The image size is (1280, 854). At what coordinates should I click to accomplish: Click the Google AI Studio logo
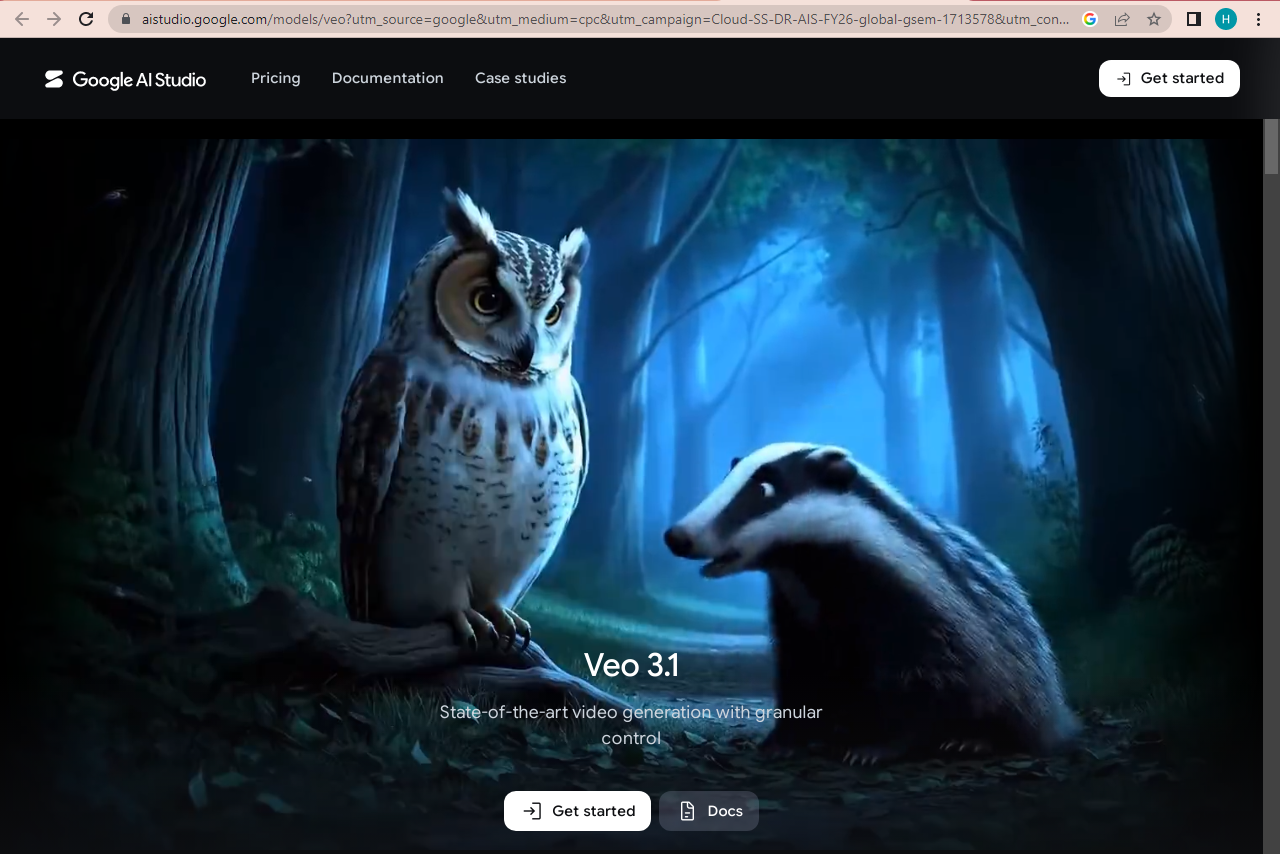[125, 79]
